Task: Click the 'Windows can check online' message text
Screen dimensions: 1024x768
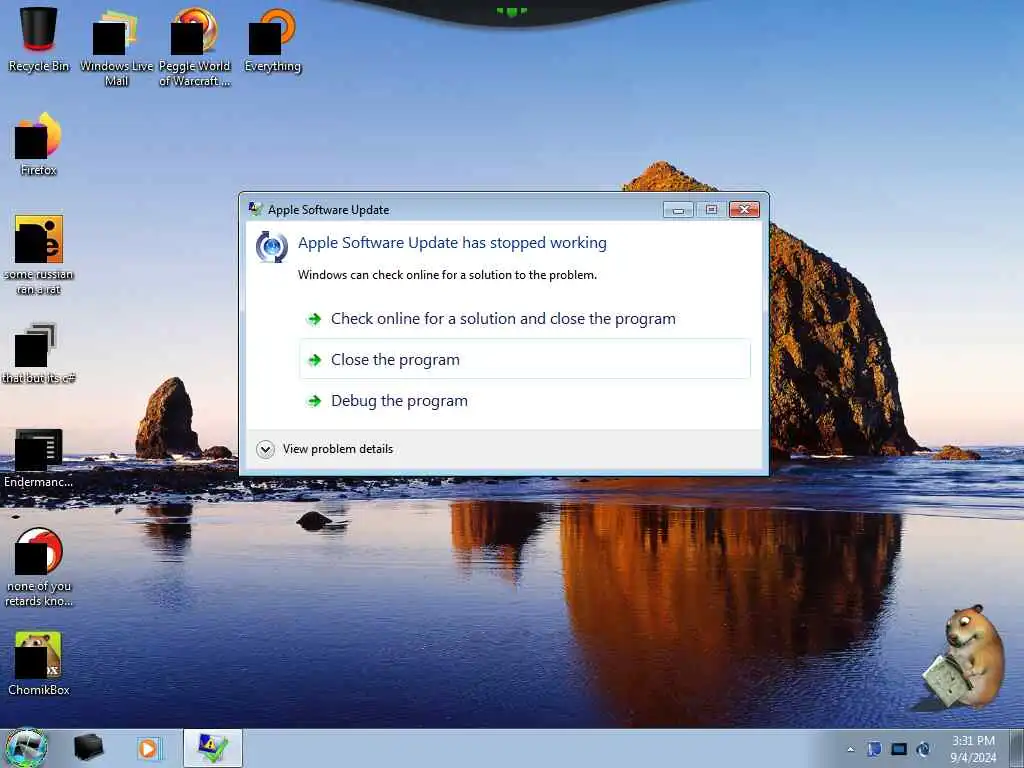Action: coord(447,275)
